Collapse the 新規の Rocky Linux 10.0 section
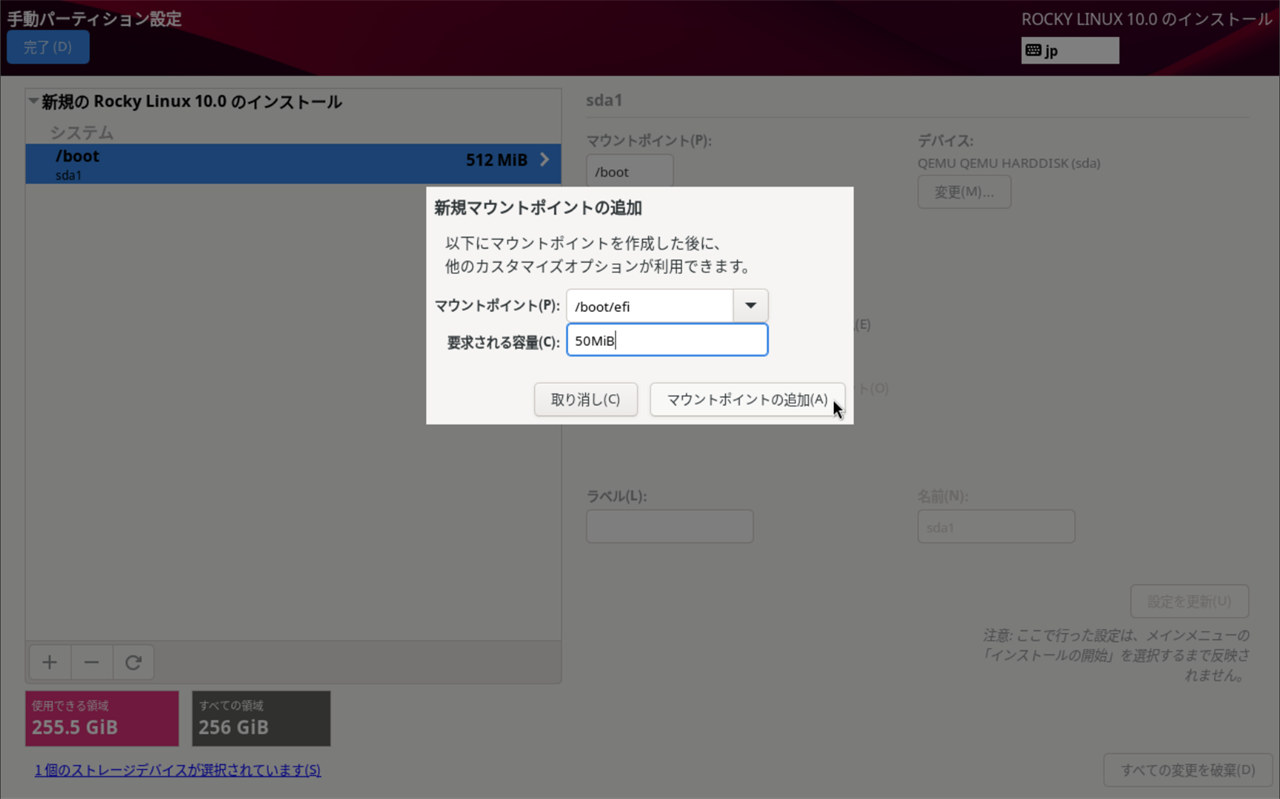Screen dimensions: 1280x799 [x=31, y=101]
